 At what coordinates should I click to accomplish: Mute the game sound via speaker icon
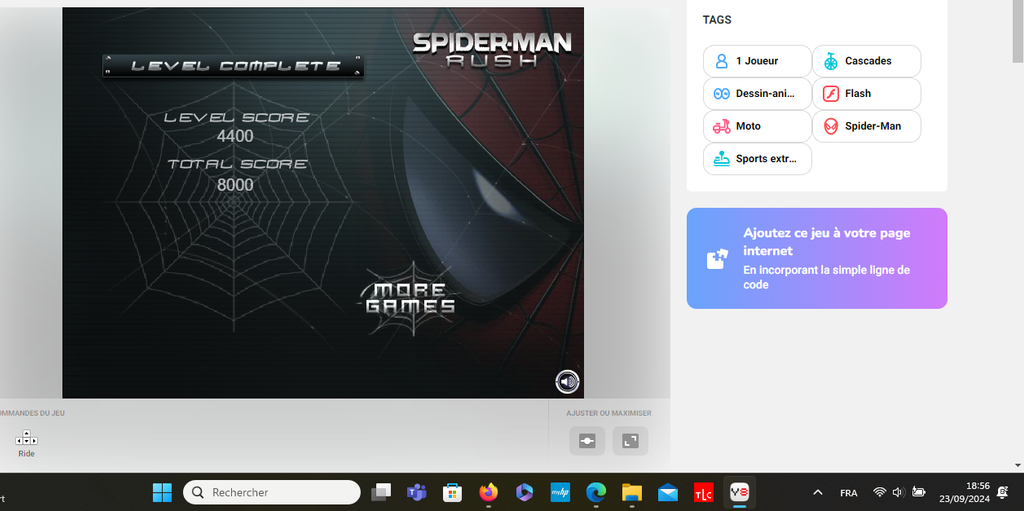[568, 382]
